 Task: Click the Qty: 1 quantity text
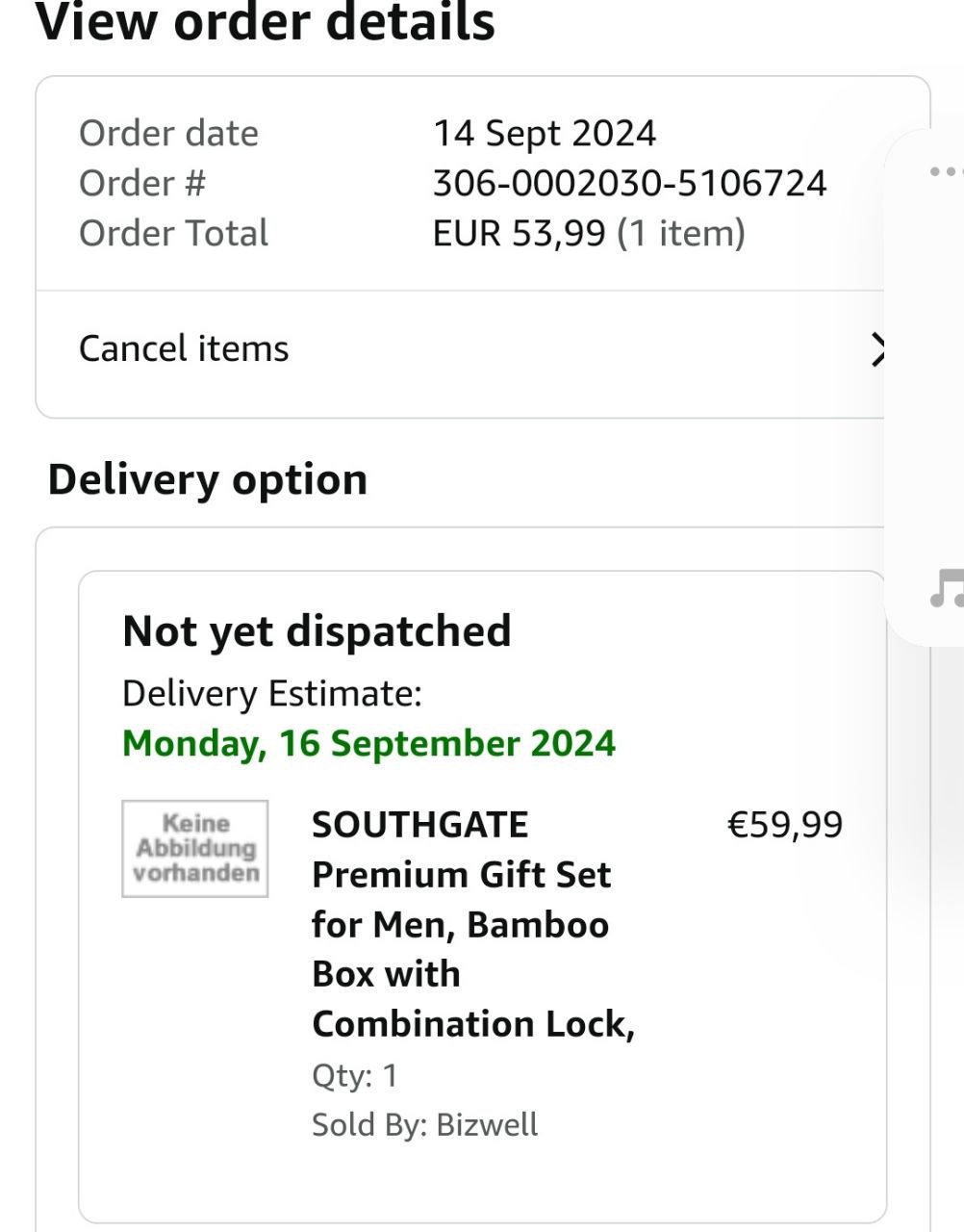354,1075
